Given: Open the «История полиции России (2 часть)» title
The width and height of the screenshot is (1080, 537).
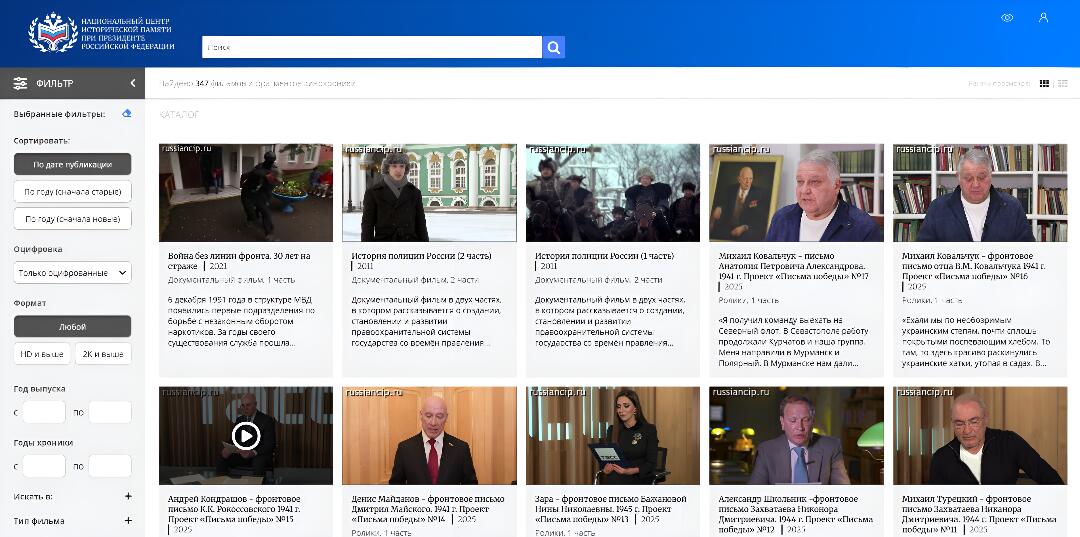Looking at the screenshot, I should point(421,256).
